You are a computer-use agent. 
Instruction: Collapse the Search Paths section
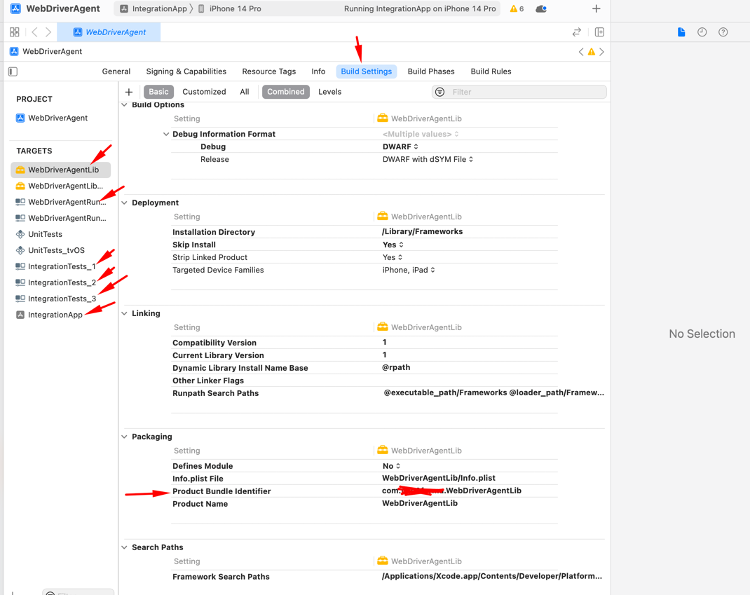click(124, 547)
